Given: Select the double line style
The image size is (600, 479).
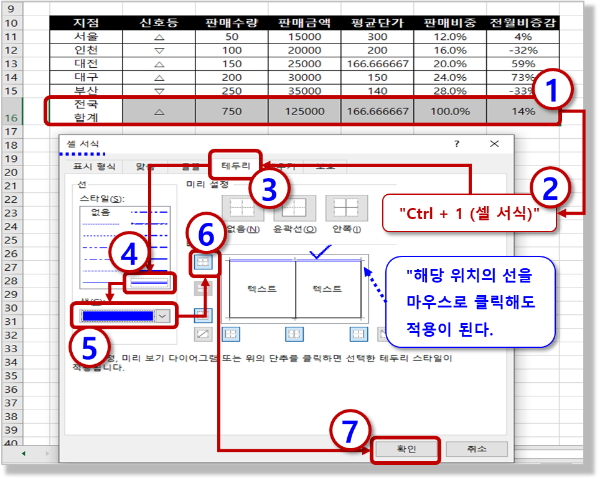Looking at the screenshot, I should (x=149, y=283).
